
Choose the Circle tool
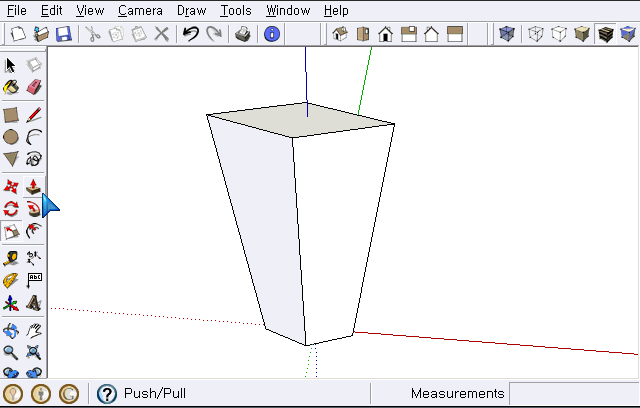click(x=11, y=137)
